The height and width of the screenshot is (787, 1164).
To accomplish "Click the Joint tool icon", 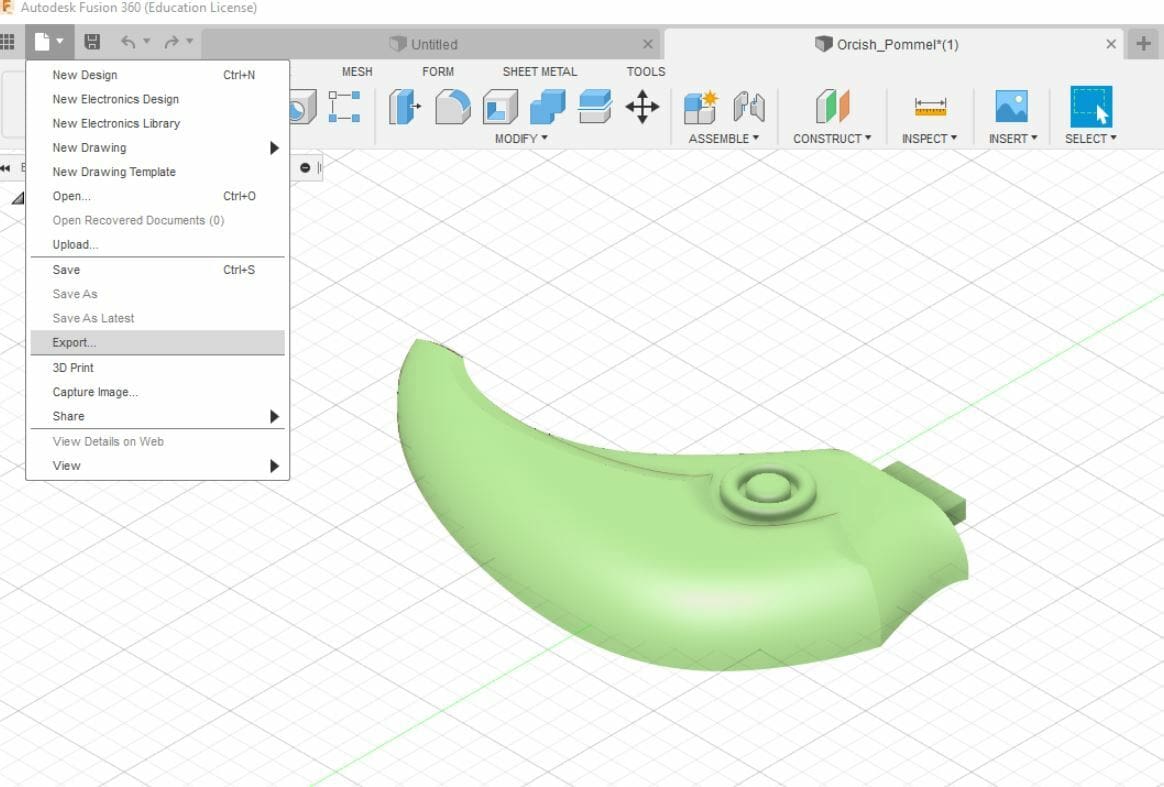I will (x=748, y=107).
